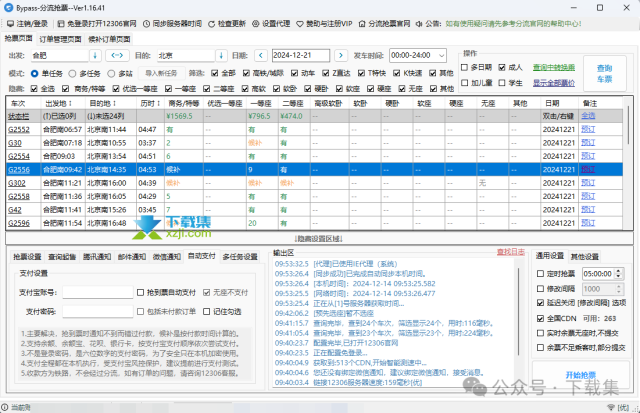Click 显示全部票价 link
This screenshot has width=640, height=413.
tap(554, 83)
